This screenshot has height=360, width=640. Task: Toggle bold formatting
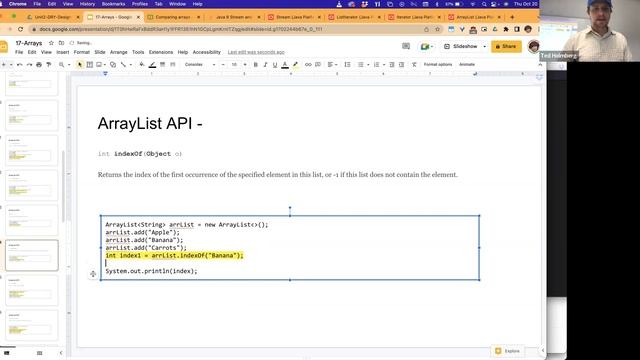(x=256, y=64)
